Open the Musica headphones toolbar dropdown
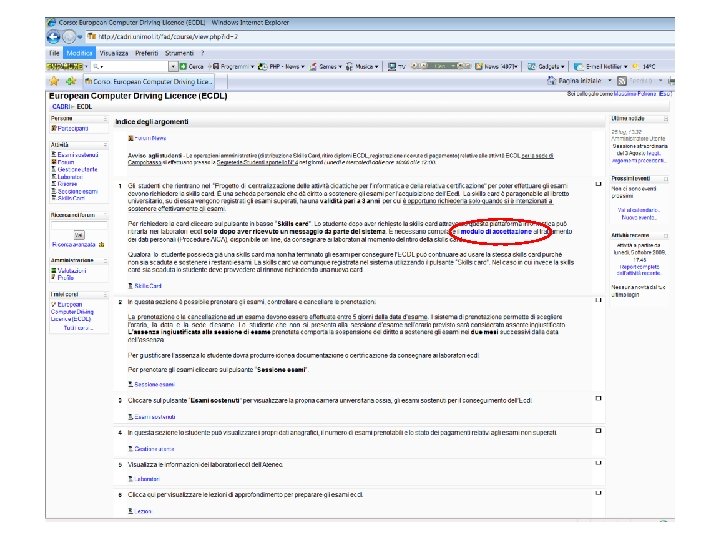The height and width of the screenshot is (540, 720). (362, 67)
